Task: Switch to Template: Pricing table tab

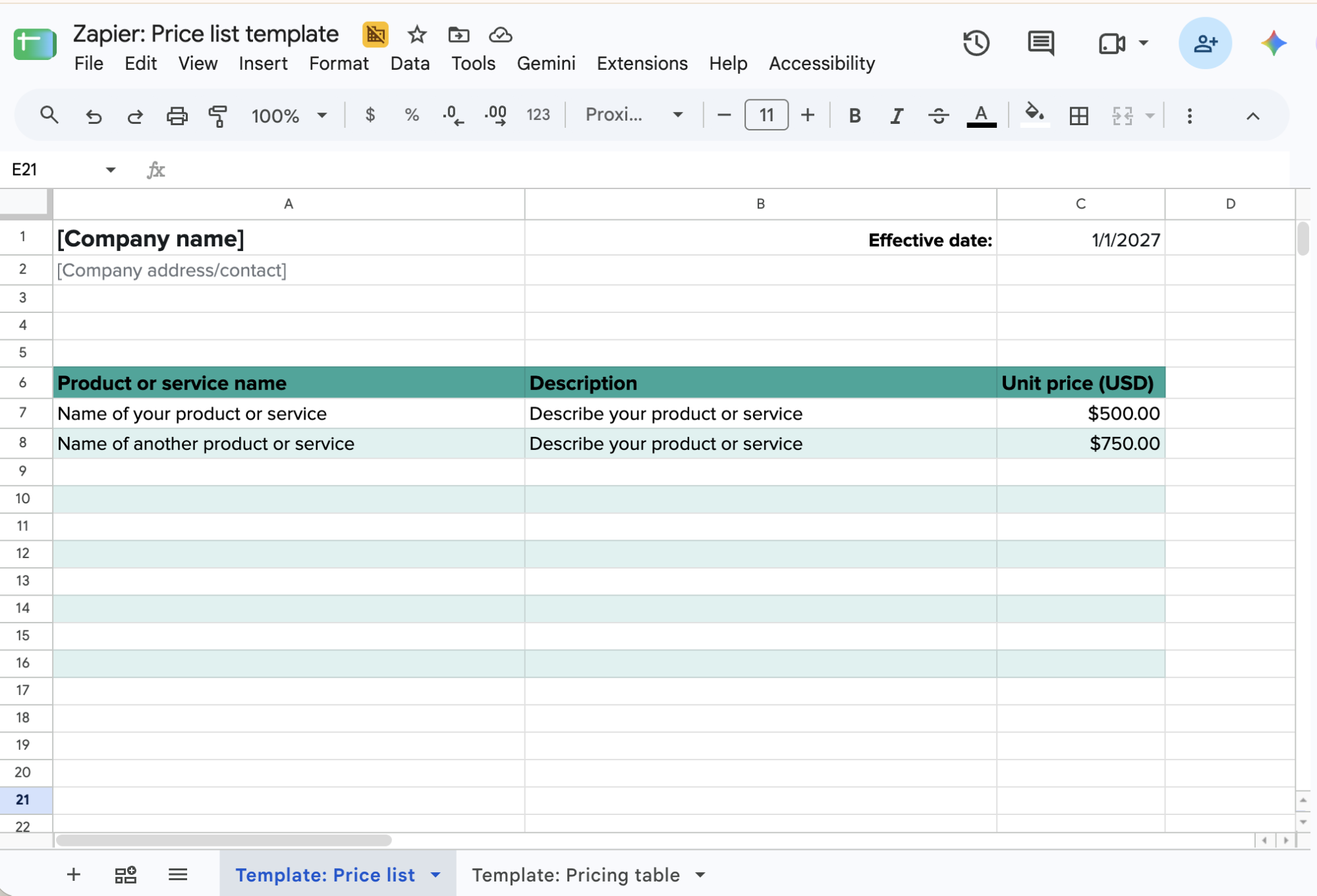Action: [576, 875]
